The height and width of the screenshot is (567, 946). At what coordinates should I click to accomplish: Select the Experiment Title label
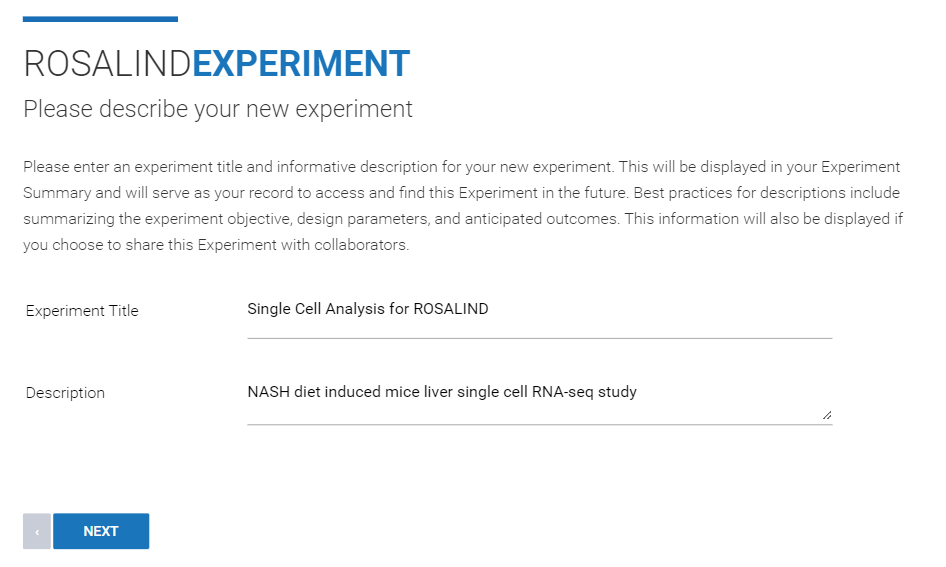[x=82, y=311]
